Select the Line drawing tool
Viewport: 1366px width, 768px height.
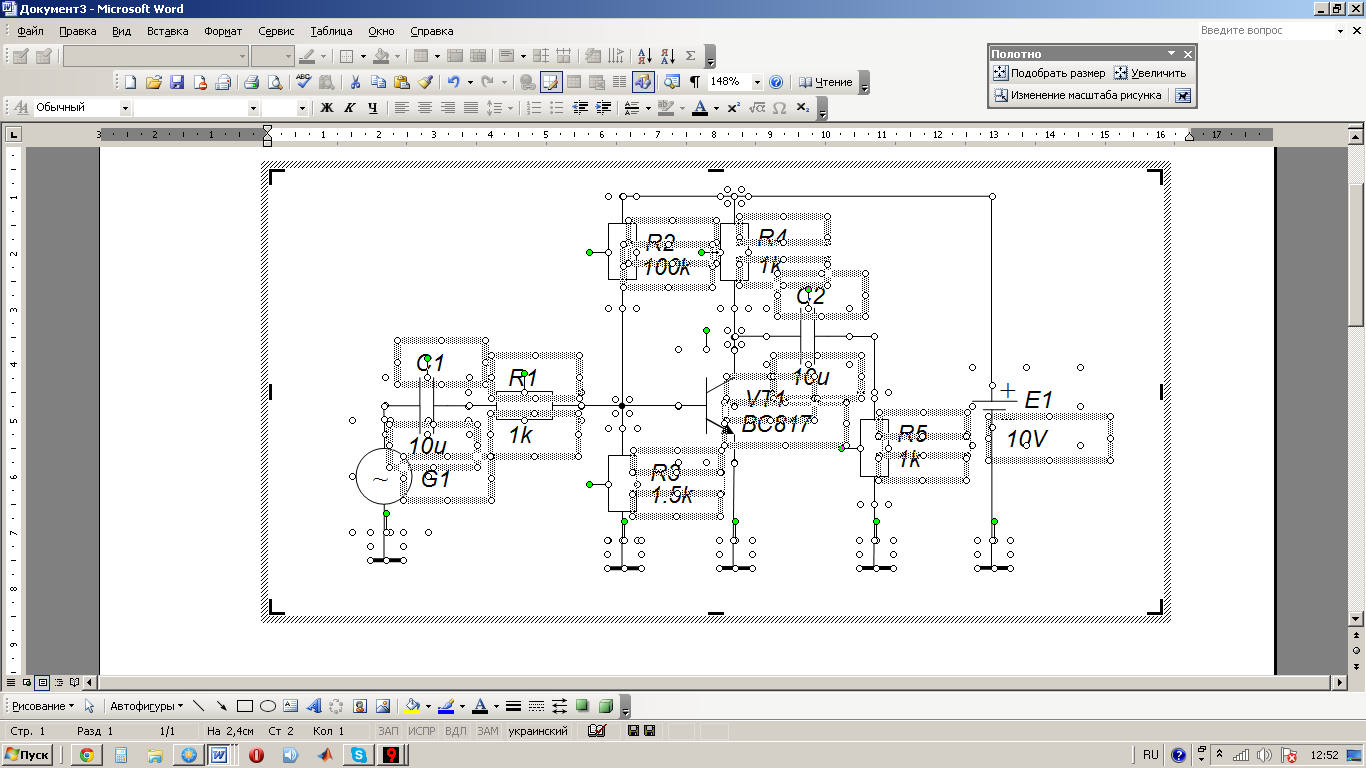click(198, 705)
